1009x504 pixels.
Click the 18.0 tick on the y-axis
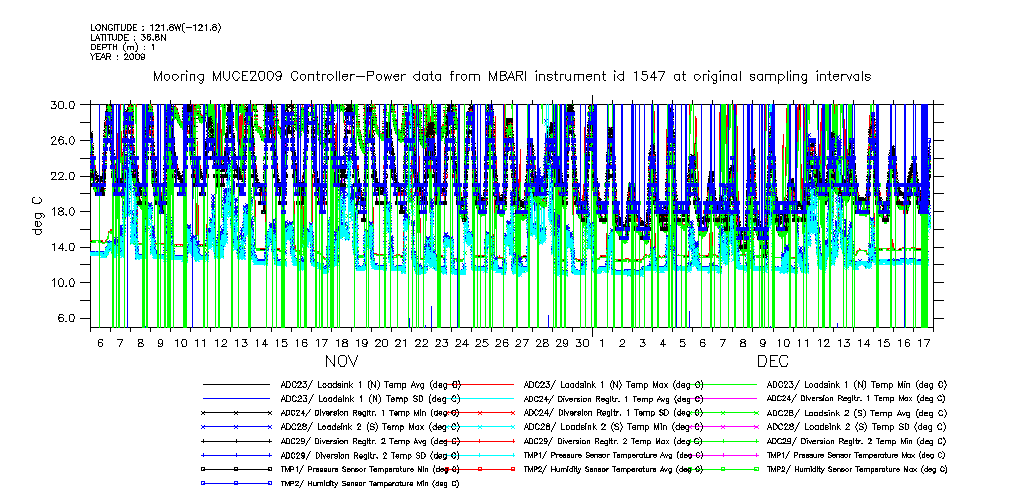click(x=65, y=211)
